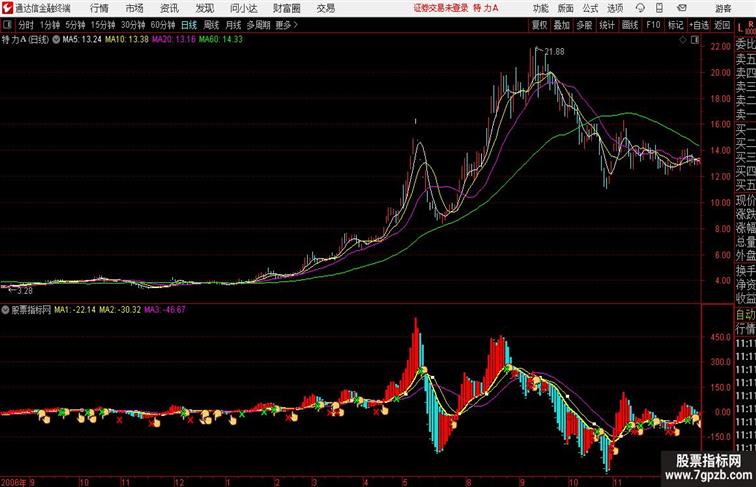Switch to 5分钟 period
Viewport: 756px width, 487px height.
[x=75, y=25]
